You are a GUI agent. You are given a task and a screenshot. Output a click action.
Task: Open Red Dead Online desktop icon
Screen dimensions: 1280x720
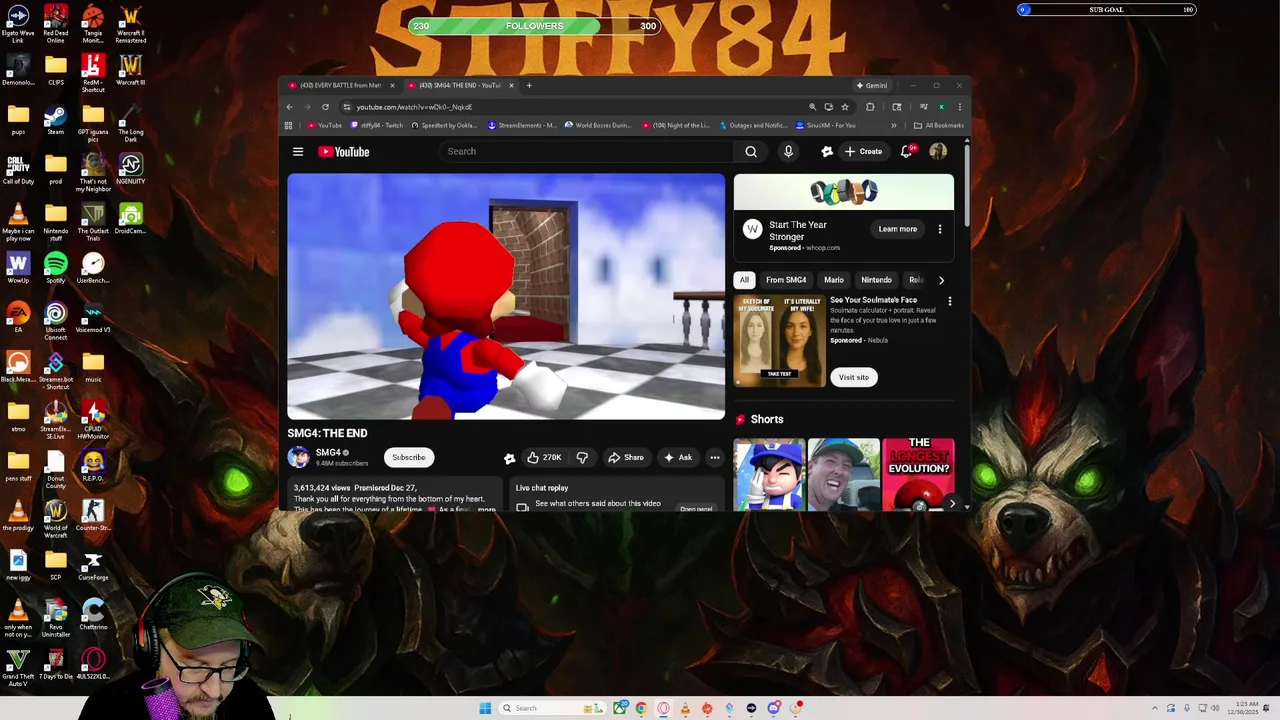[x=56, y=24]
